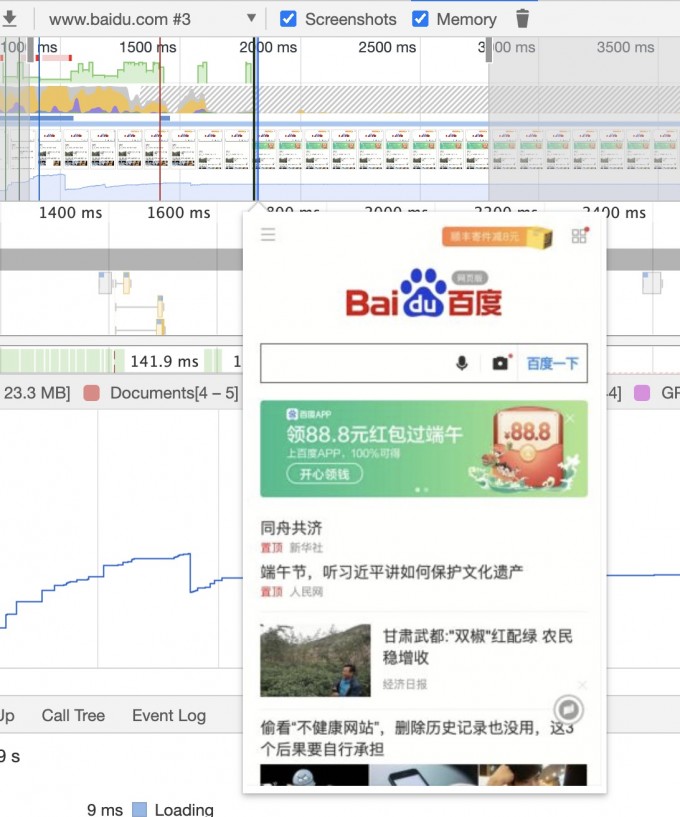This screenshot has width=680, height=817.
Task: Select the overview window right handle
Action: 489,49
